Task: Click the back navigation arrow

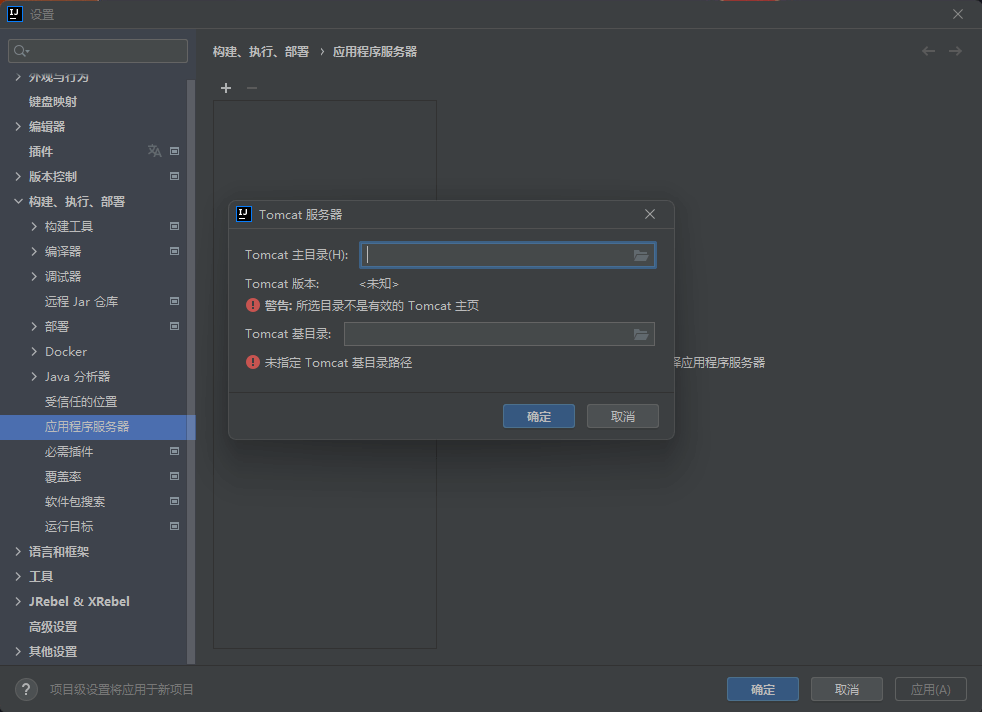Action: tap(928, 51)
